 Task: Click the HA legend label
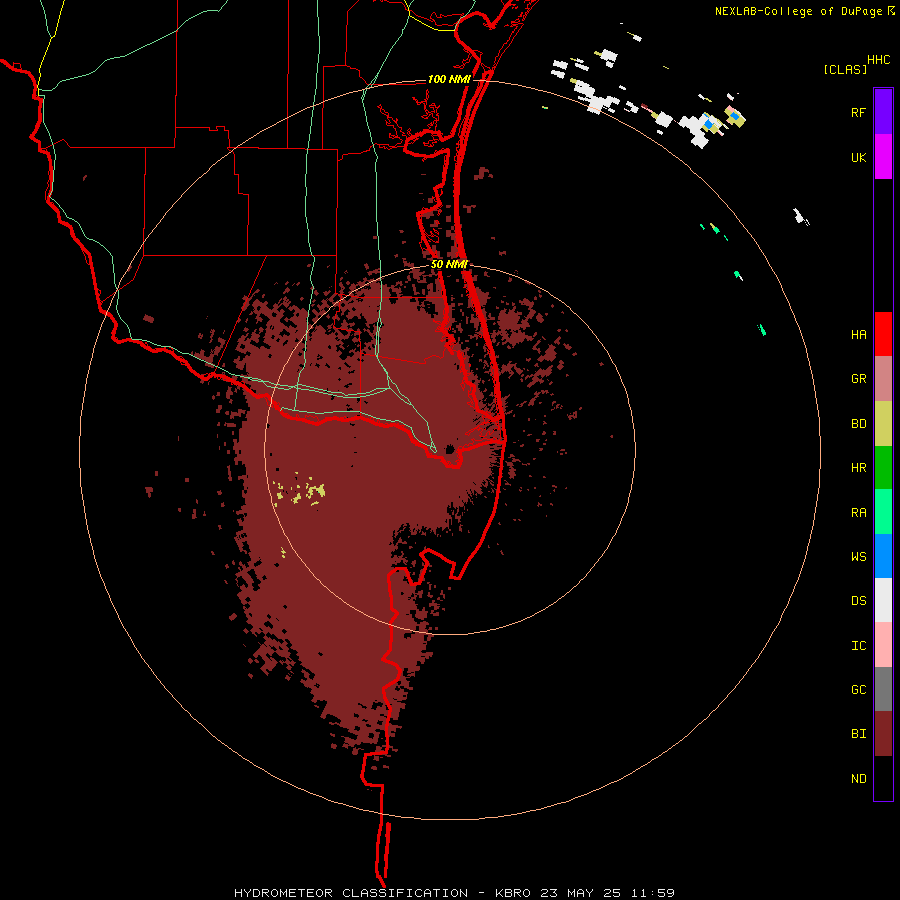pyautogui.click(x=858, y=335)
